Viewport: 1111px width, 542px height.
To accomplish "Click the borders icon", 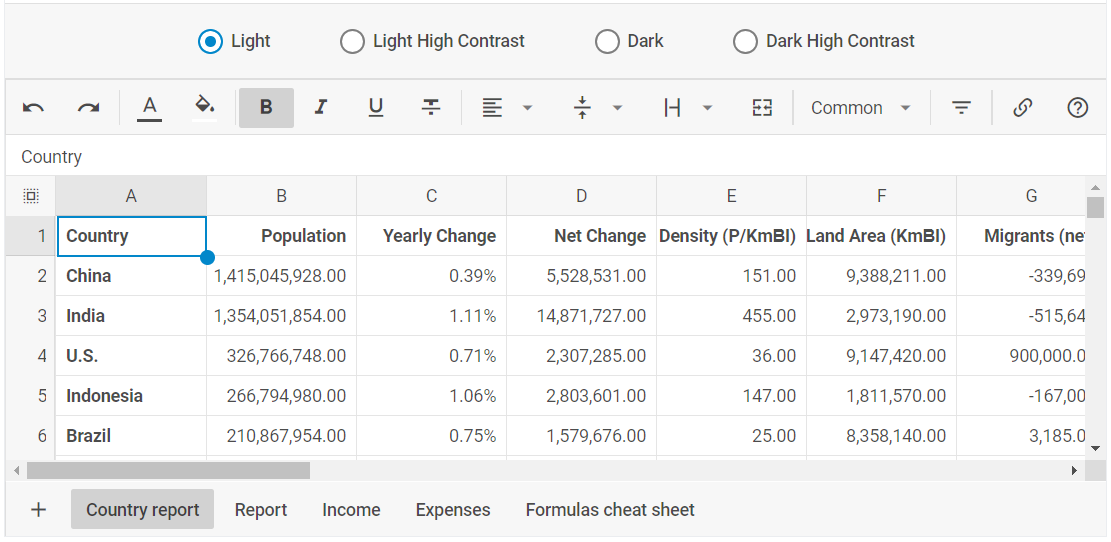I will 672,108.
